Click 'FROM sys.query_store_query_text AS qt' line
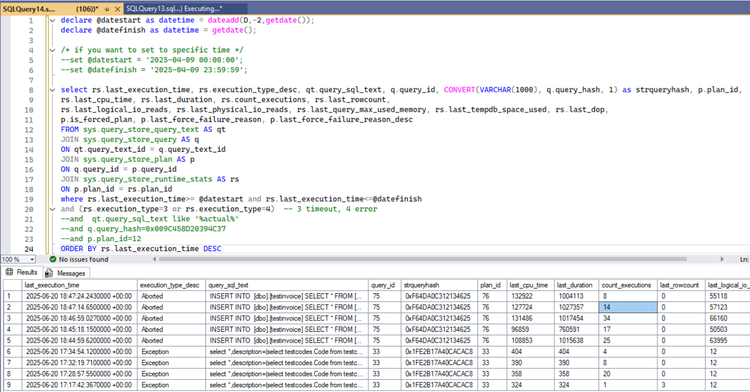Screen dimensions: 750x392 [x=143, y=130]
